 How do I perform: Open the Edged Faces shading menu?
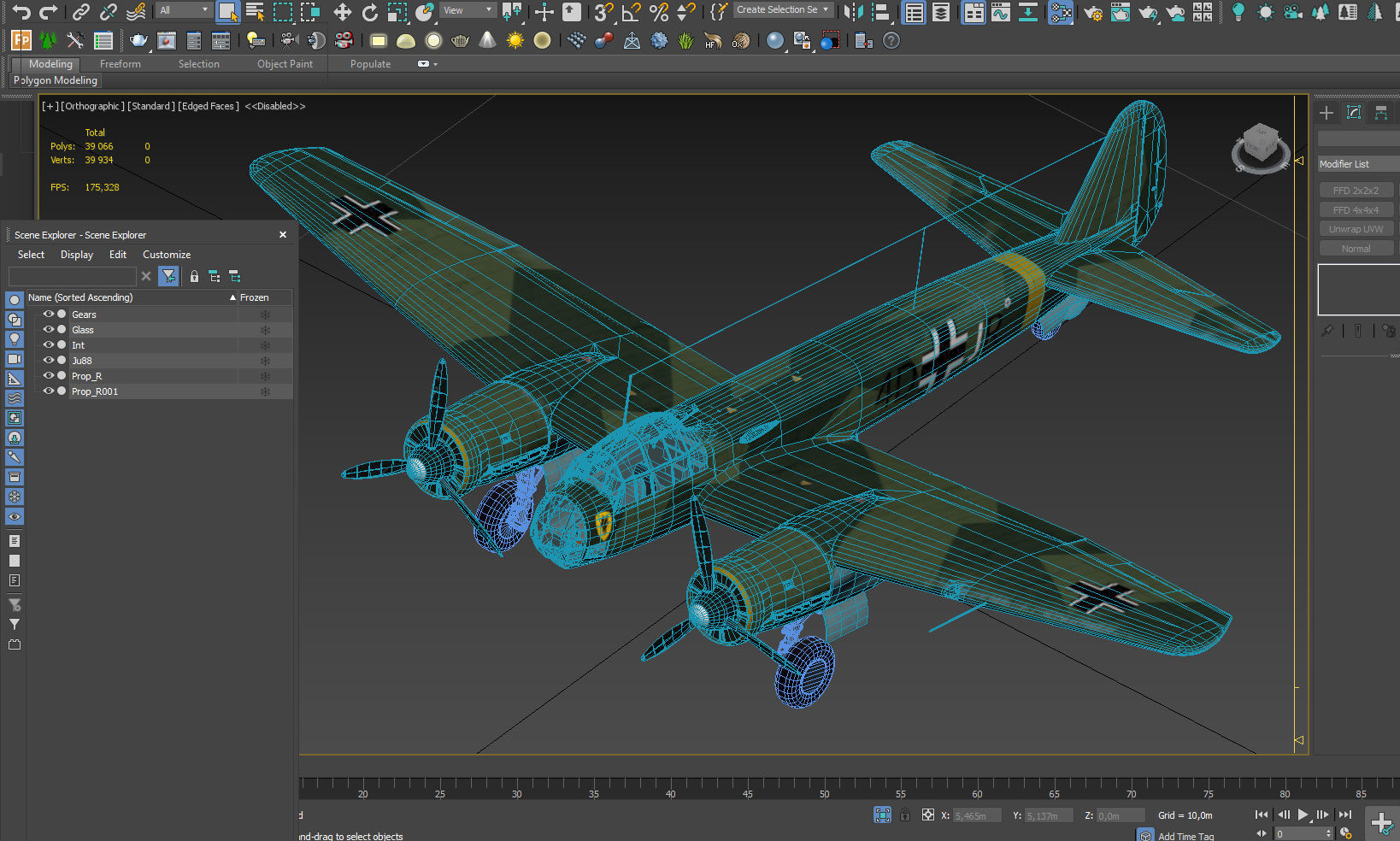click(x=209, y=106)
